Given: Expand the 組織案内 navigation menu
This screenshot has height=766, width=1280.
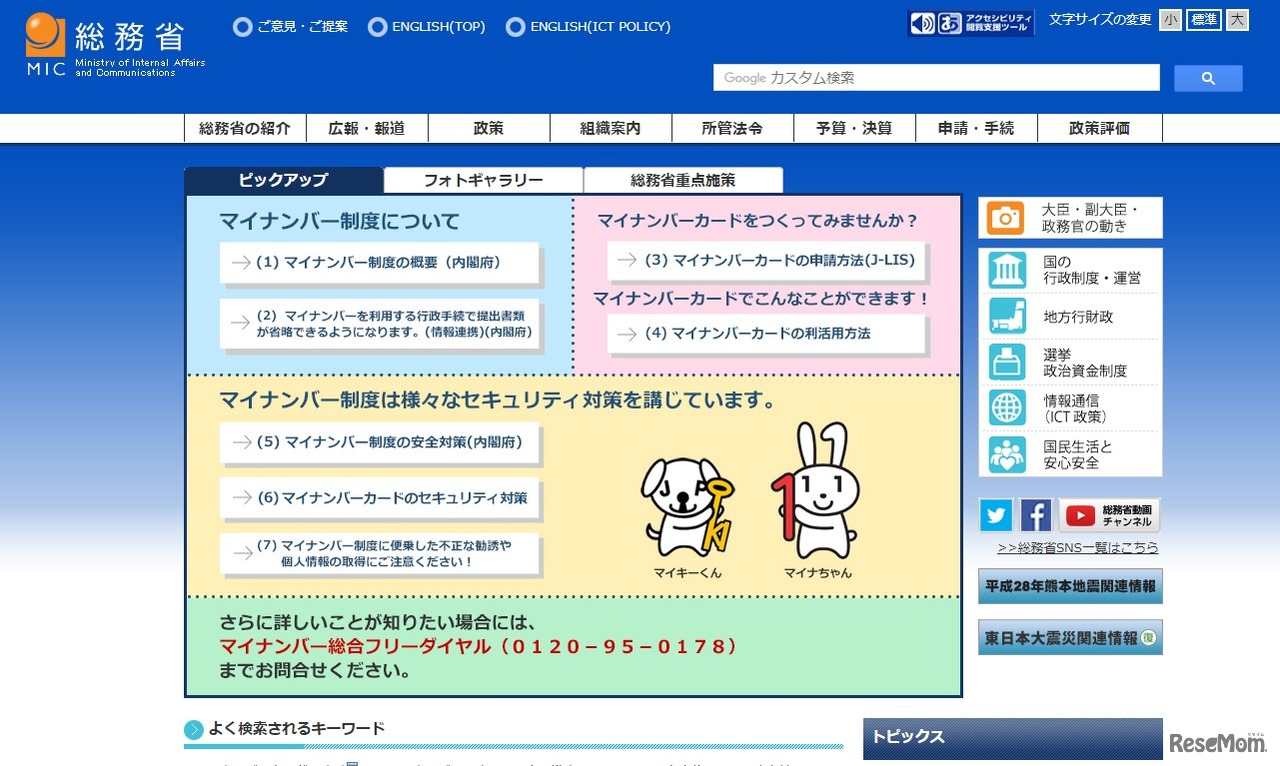Looking at the screenshot, I should click(611, 127).
